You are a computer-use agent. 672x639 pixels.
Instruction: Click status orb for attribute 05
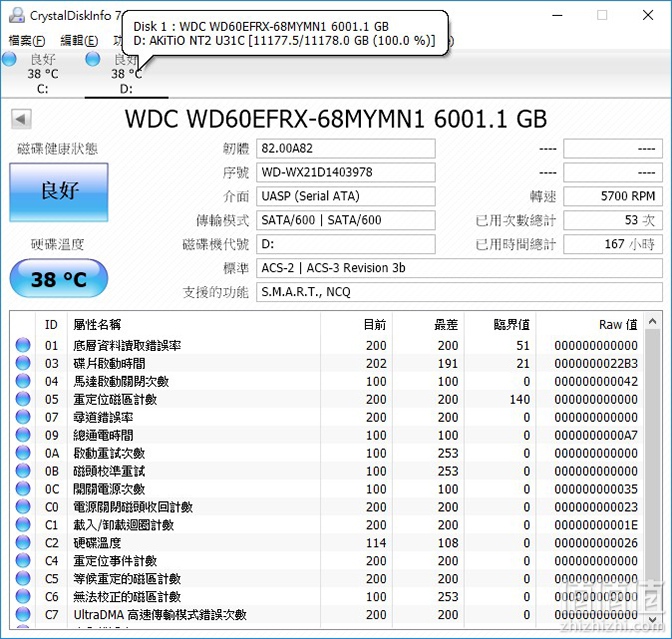coord(23,399)
